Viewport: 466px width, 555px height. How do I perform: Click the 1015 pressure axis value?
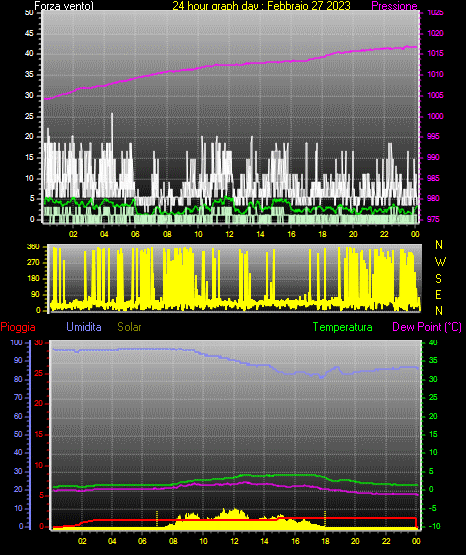pyautogui.click(x=435, y=53)
